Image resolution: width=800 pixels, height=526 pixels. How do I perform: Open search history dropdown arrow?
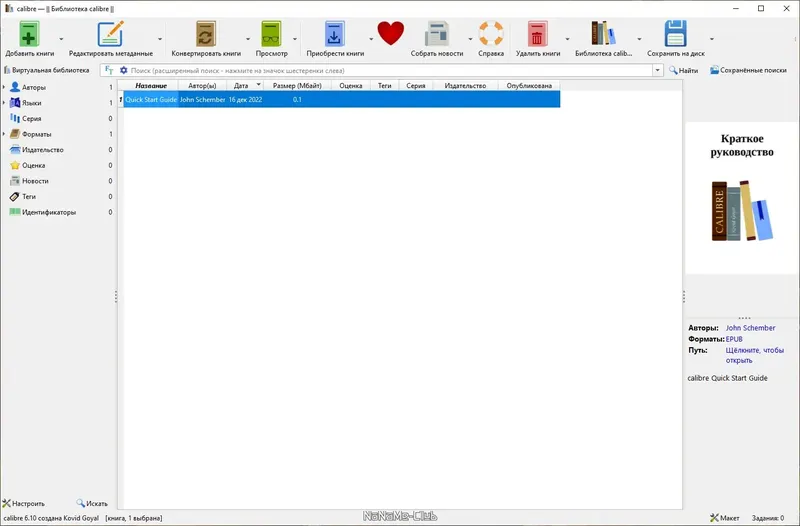click(657, 70)
